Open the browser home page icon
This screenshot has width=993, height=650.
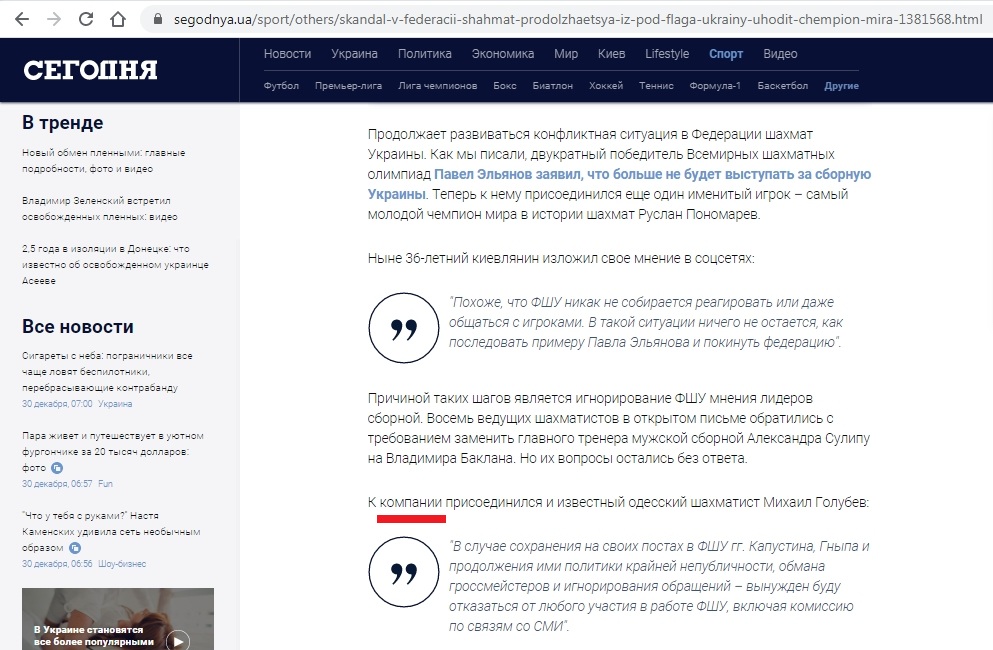pos(118,19)
